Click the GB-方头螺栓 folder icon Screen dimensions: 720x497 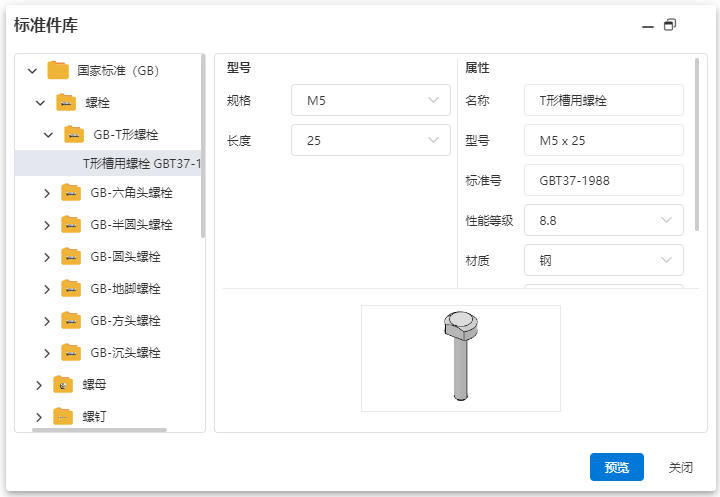71,321
